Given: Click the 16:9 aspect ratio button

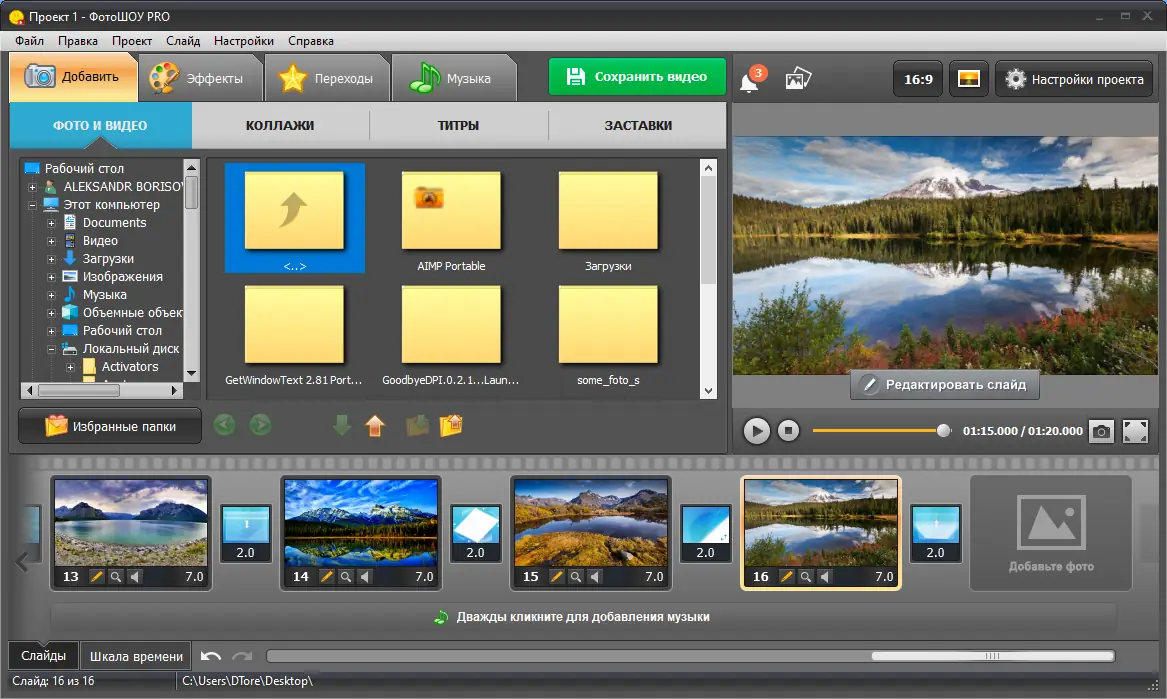Looking at the screenshot, I should click(918, 79).
